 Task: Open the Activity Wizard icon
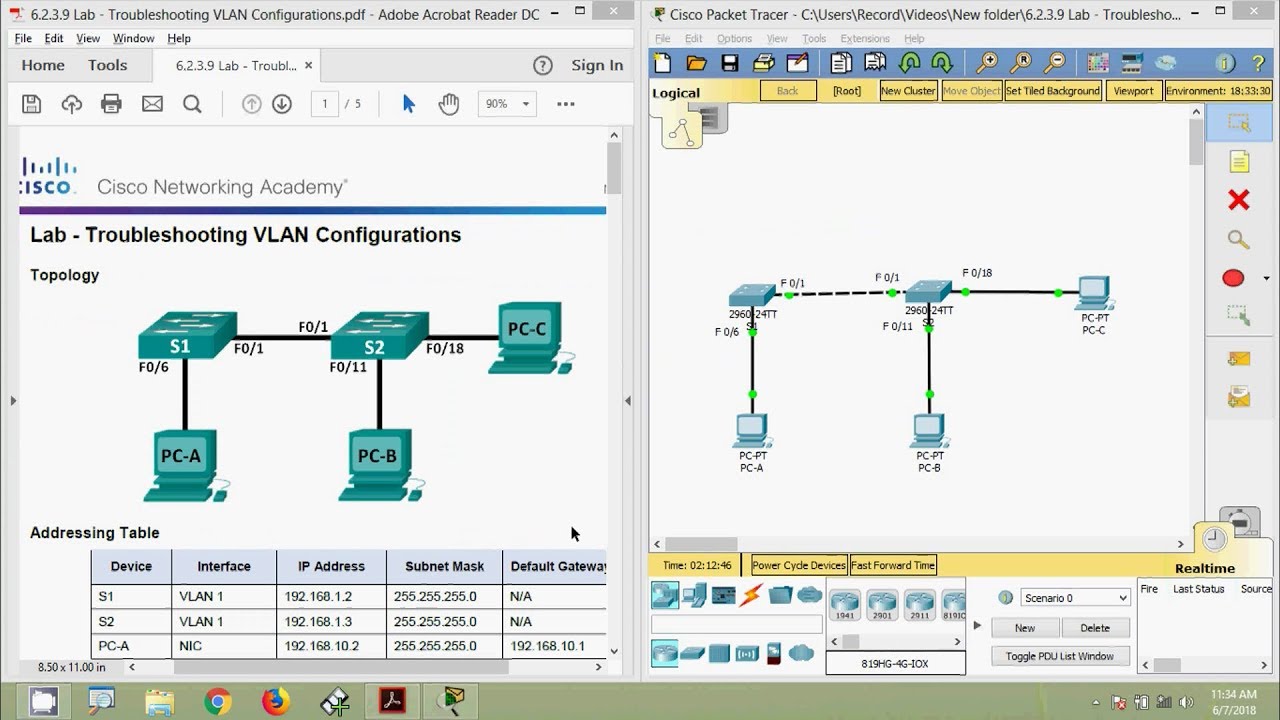[x=797, y=63]
